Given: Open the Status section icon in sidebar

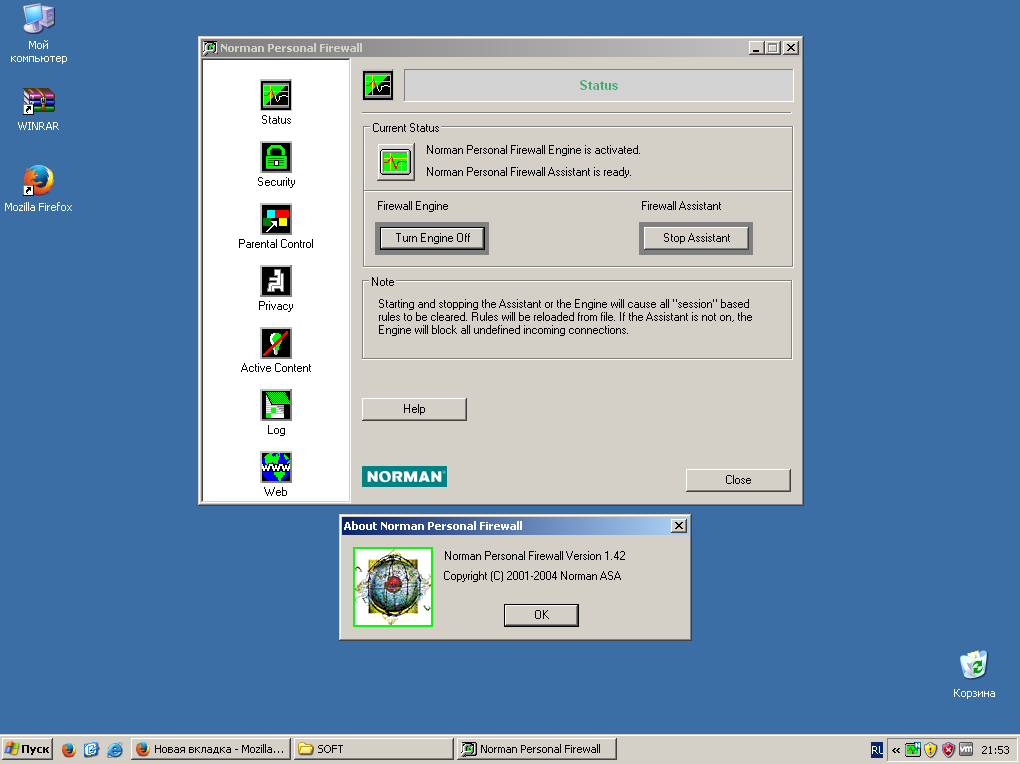Looking at the screenshot, I should coord(276,95).
